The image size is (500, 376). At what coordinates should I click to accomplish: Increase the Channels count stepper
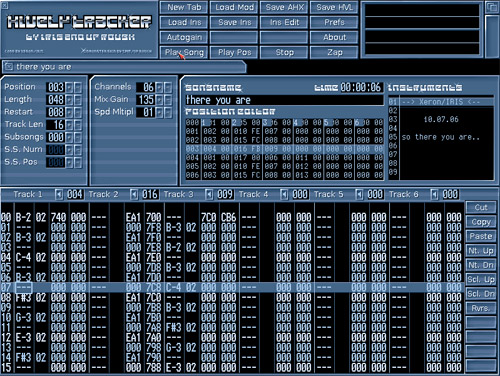coord(159,87)
